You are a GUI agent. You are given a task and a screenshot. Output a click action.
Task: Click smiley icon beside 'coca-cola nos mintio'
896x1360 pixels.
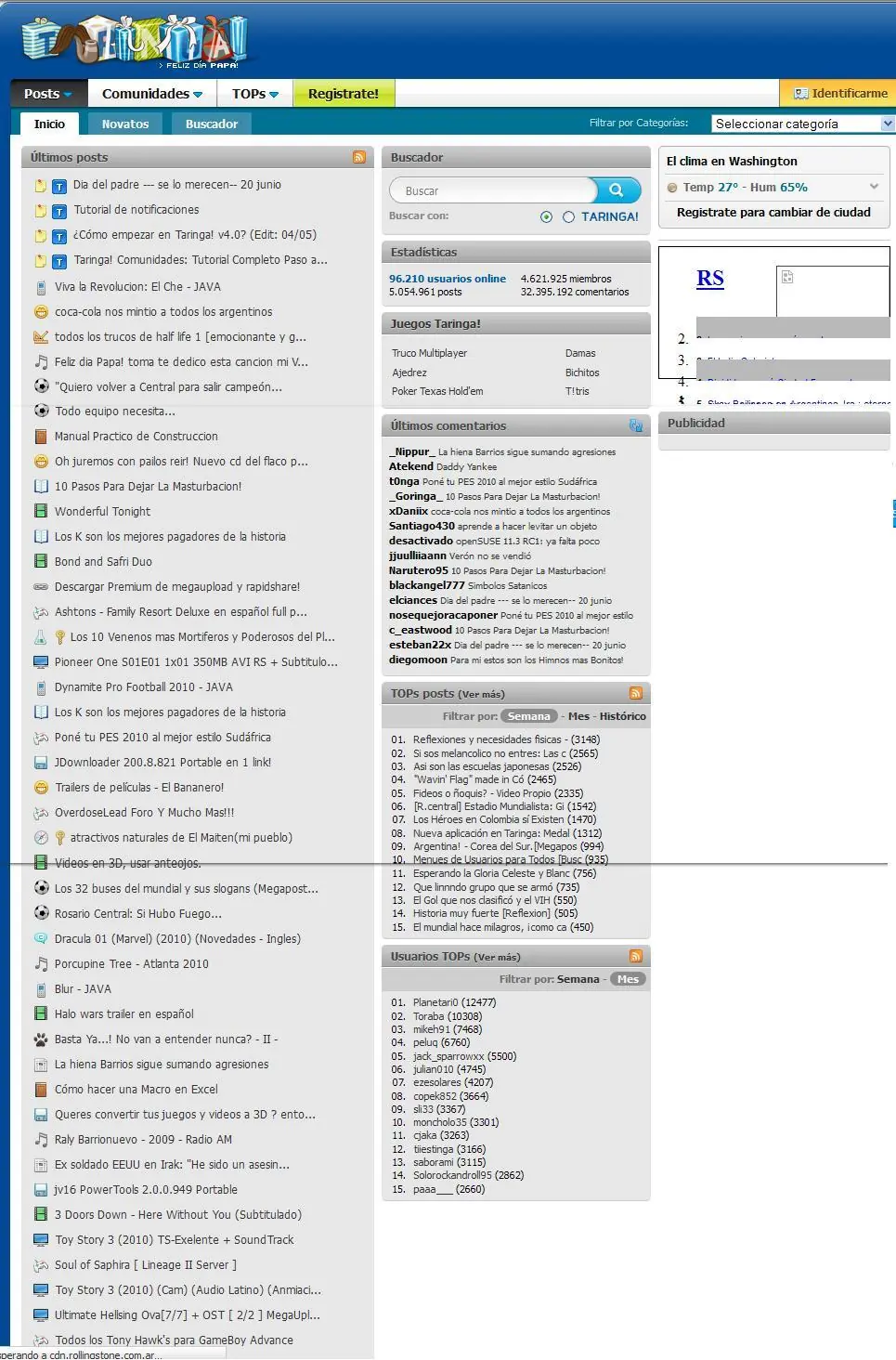(x=41, y=312)
